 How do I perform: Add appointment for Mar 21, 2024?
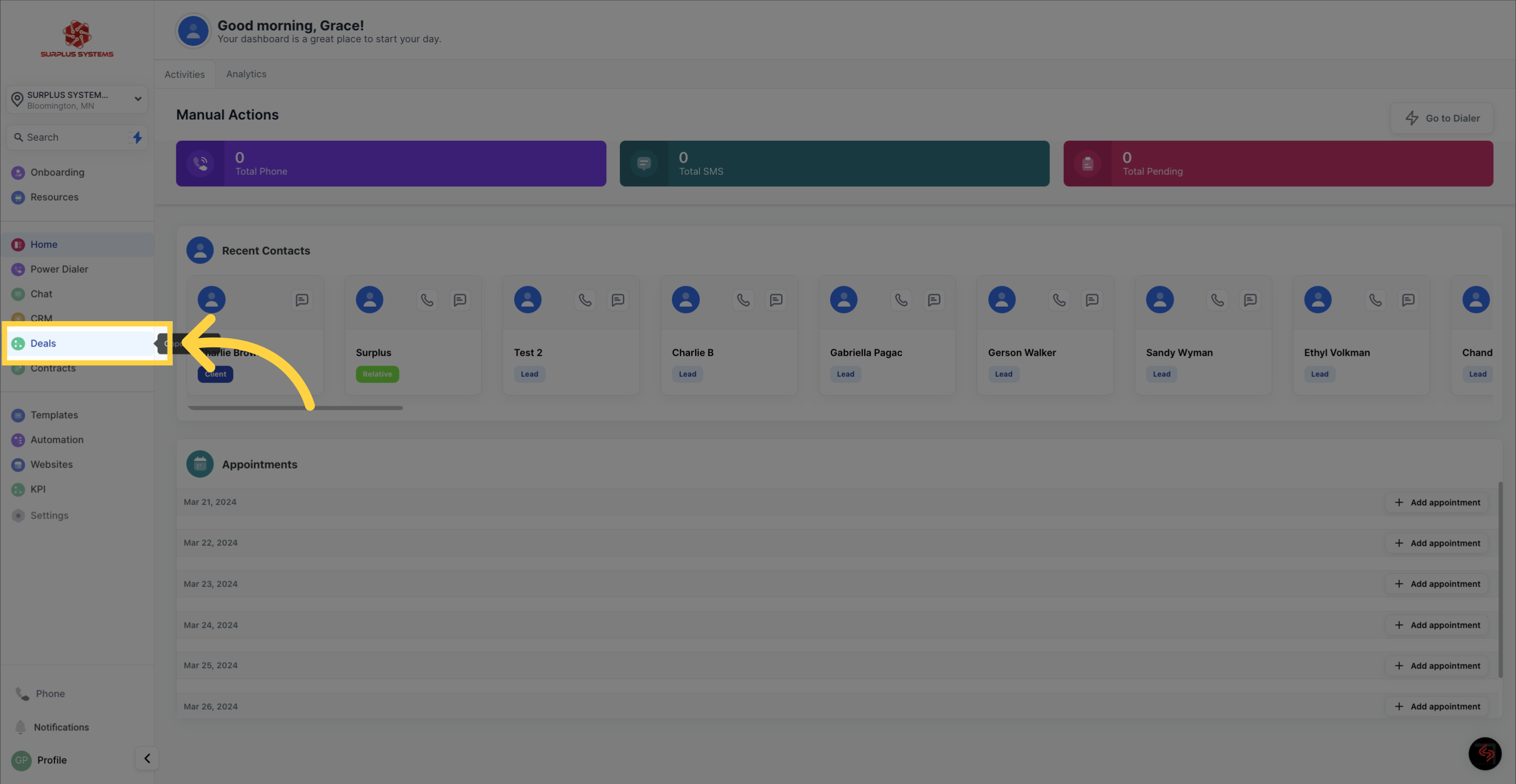pos(1437,502)
